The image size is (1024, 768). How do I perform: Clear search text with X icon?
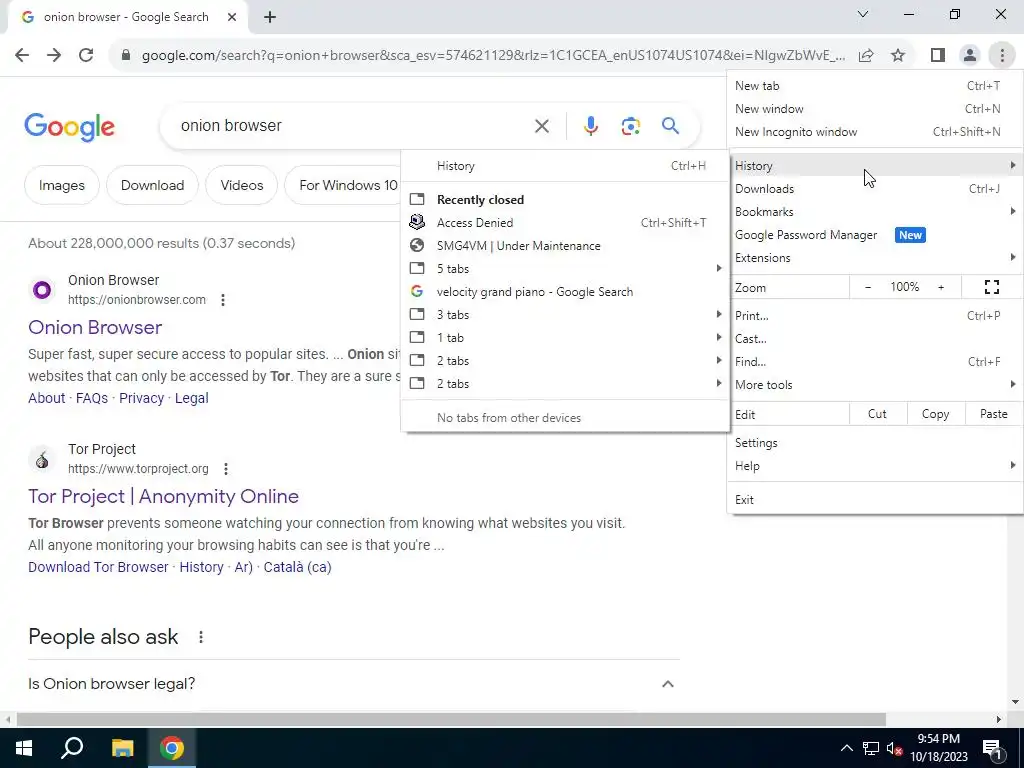[542, 126]
